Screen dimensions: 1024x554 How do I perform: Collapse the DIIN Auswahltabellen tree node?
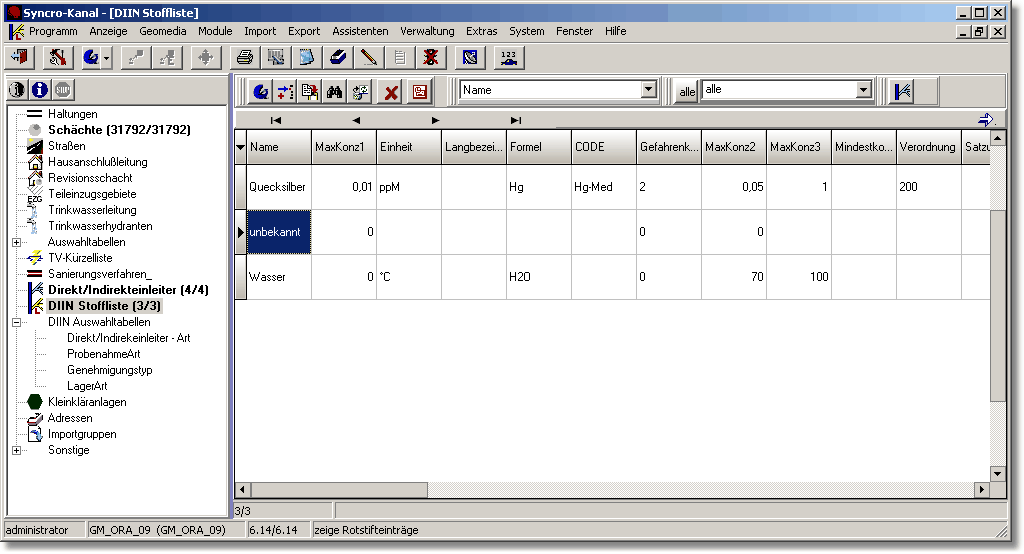(x=17, y=322)
